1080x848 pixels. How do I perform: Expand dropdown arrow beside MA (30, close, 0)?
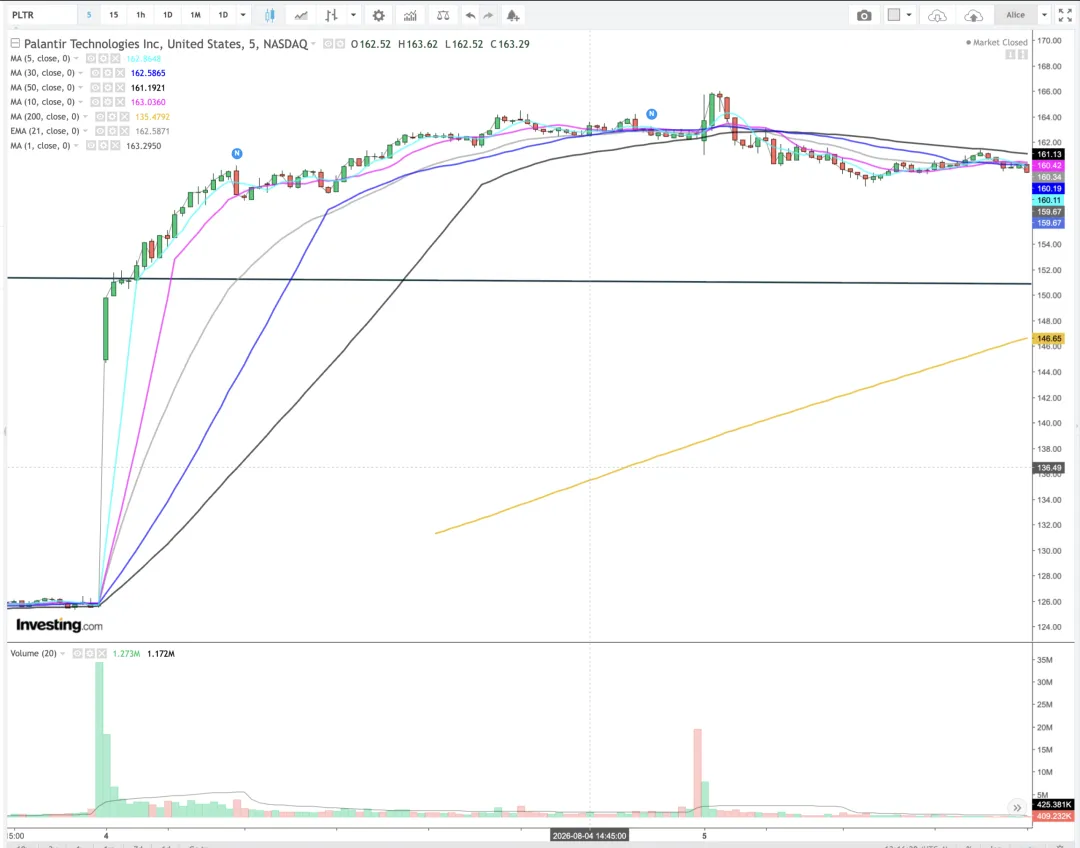(81, 73)
